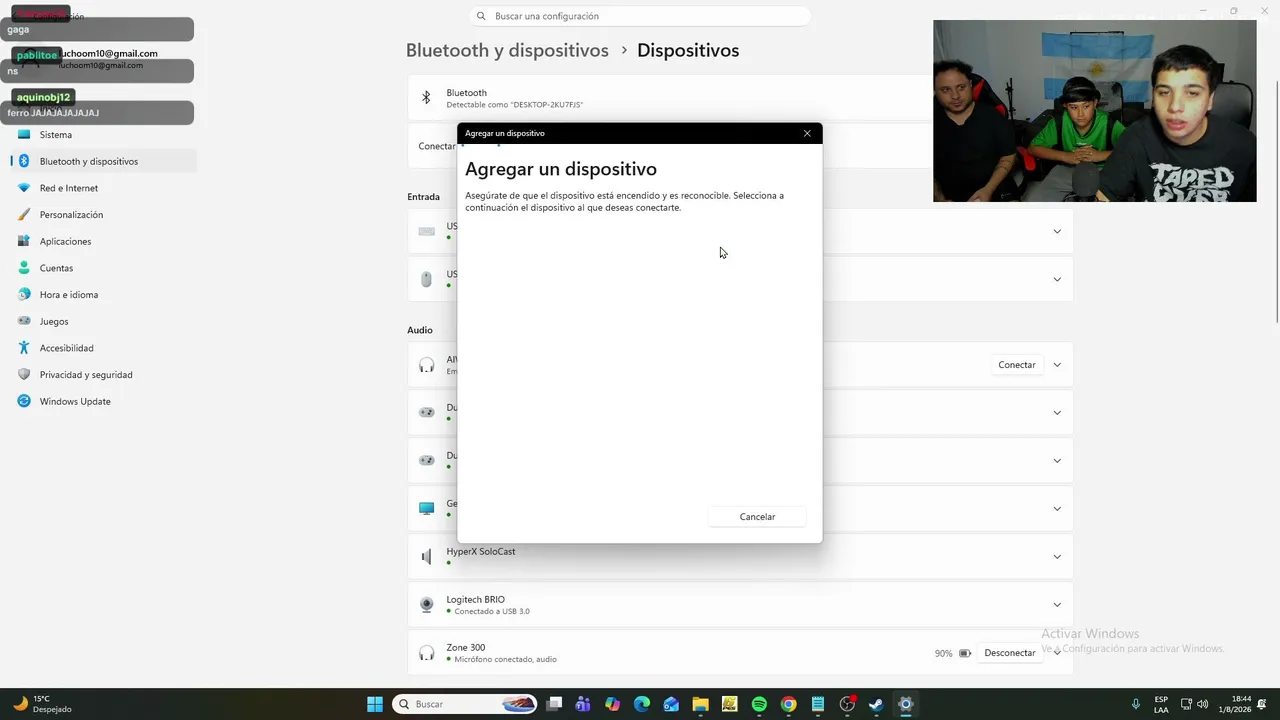The image size is (1280, 720).
Task: Select the Red e Internet wifi icon
Action: (24, 188)
